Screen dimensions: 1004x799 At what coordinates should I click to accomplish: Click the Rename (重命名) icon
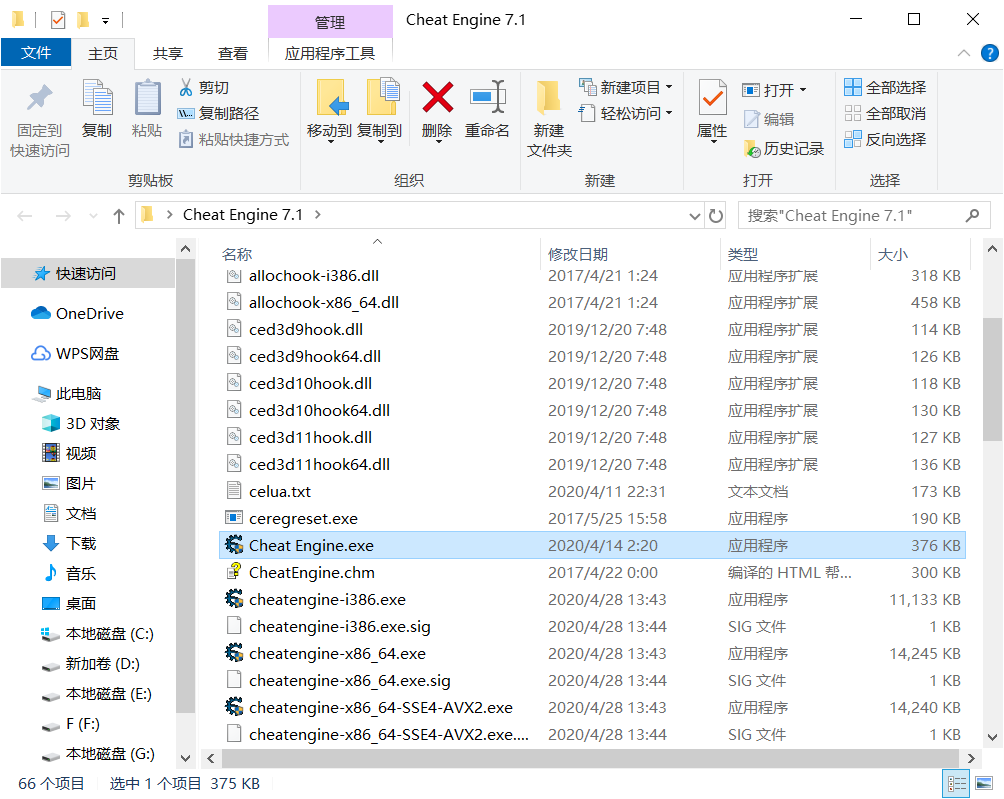click(x=487, y=97)
